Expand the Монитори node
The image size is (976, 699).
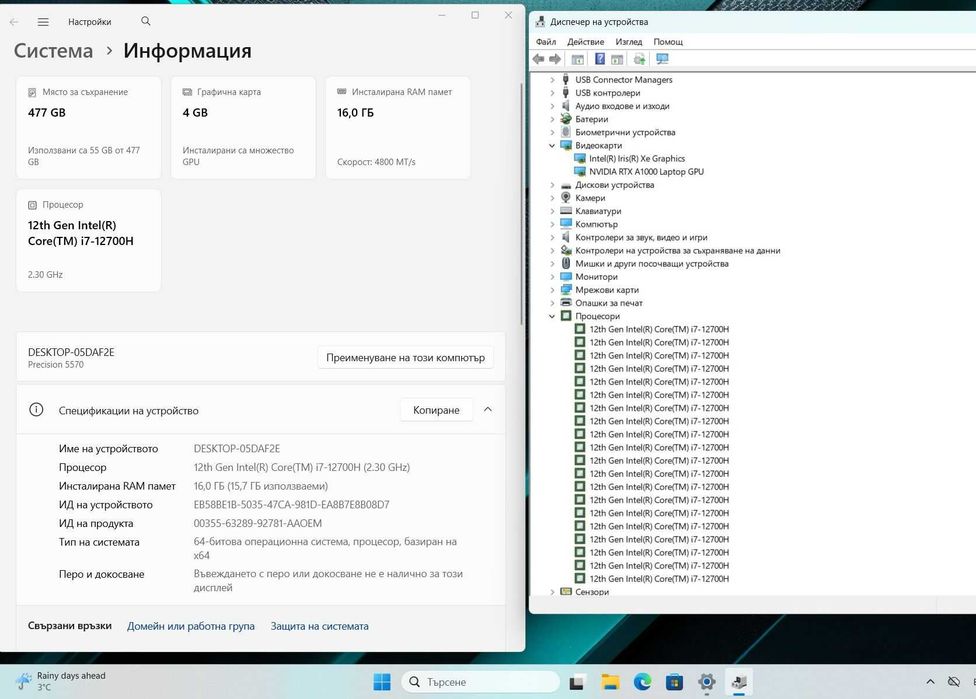click(552, 276)
